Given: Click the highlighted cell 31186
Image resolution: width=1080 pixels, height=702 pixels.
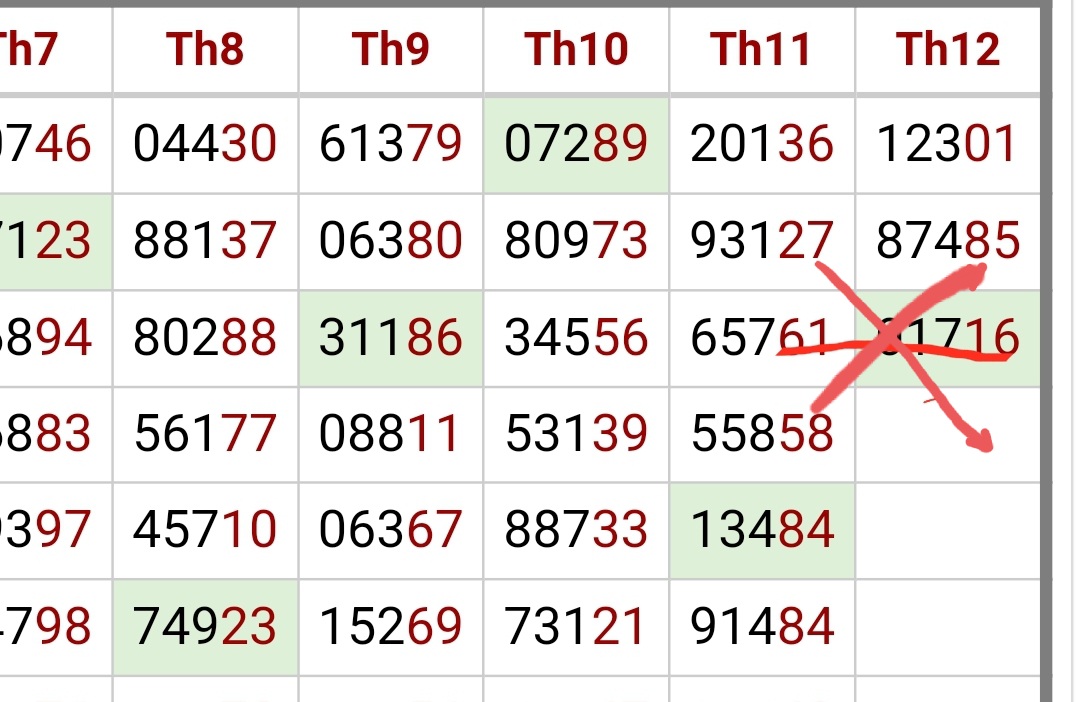Looking at the screenshot, I should 391,339.
